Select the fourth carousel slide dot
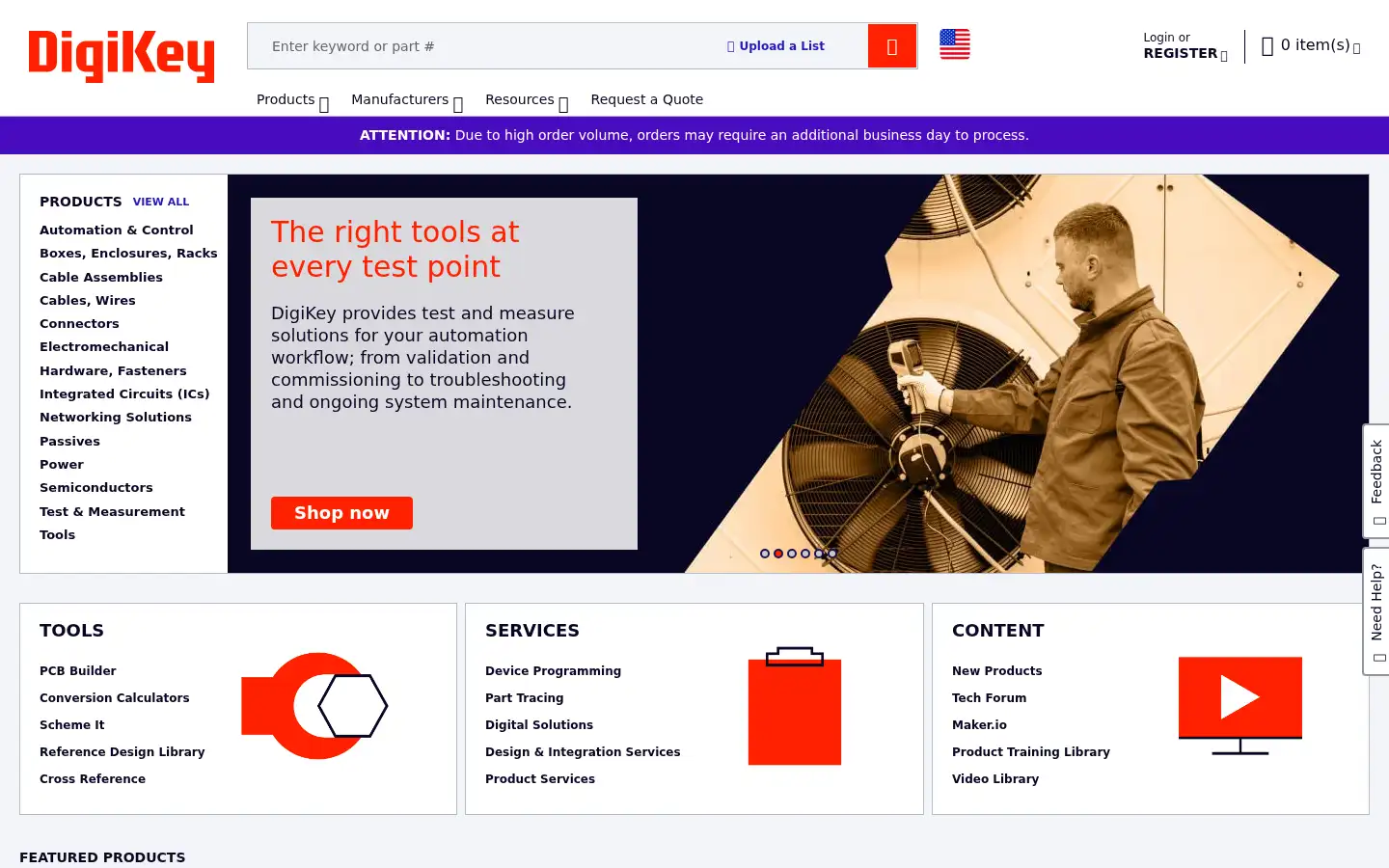1389x868 pixels. coord(805,554)
